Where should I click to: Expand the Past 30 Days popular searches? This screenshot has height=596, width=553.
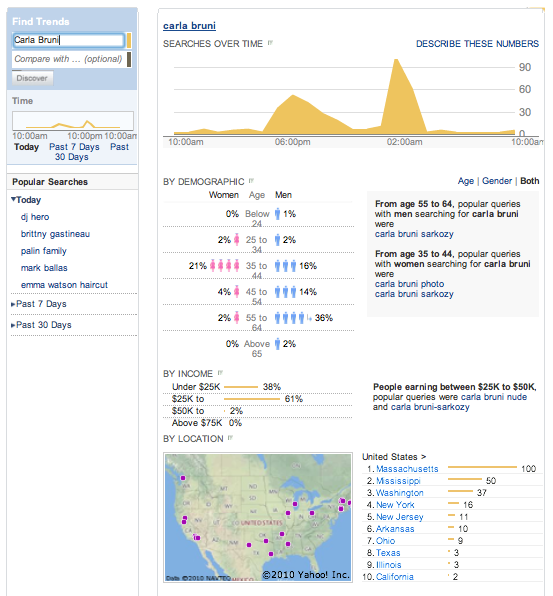[13, 325]
